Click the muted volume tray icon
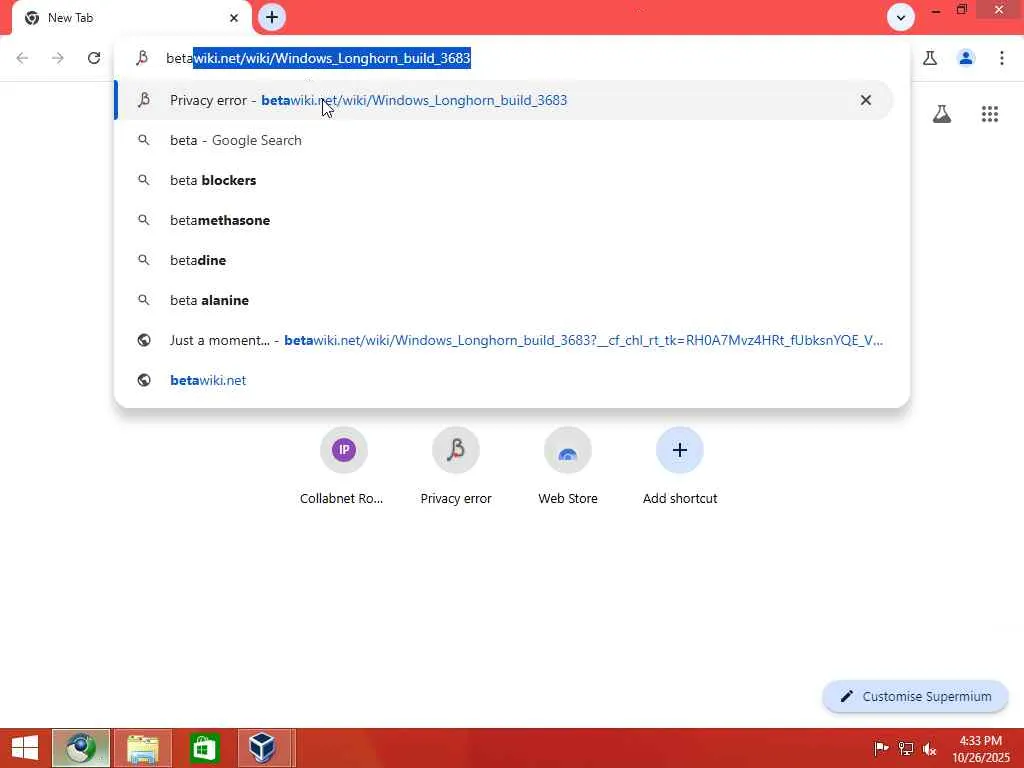Image resolution: width=1024 pixels, height=768 pixels. [x=929, y=748]
